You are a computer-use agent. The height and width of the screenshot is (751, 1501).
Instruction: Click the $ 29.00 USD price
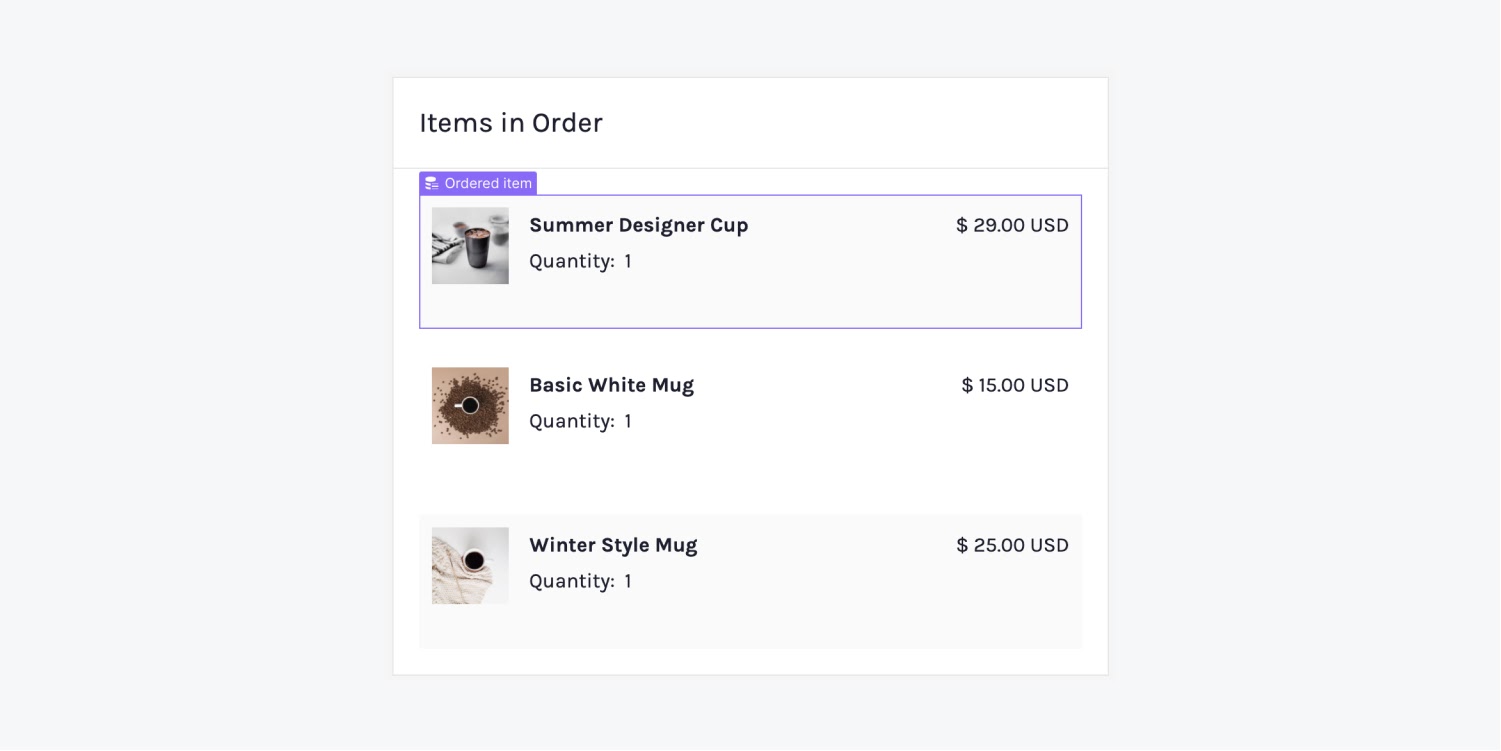1012,225
